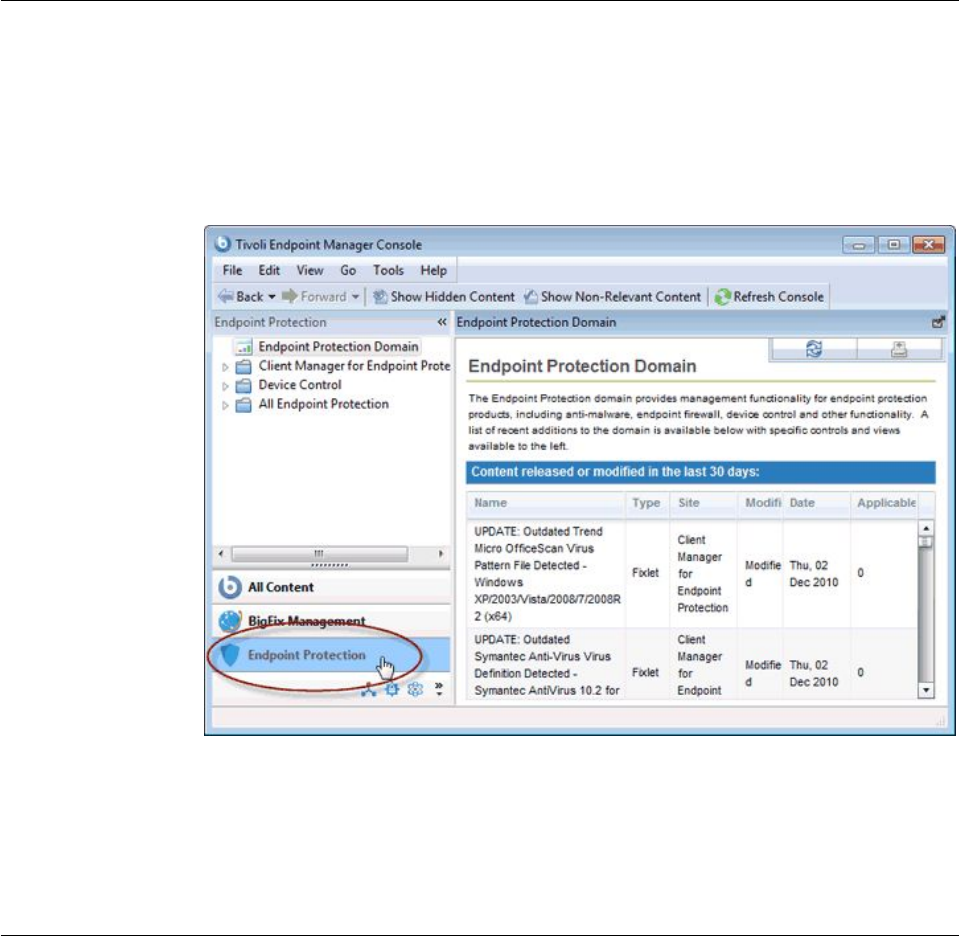The image size is (959, 936).
Task: Sort the table by Type column
Action: (x=647, y=503)
